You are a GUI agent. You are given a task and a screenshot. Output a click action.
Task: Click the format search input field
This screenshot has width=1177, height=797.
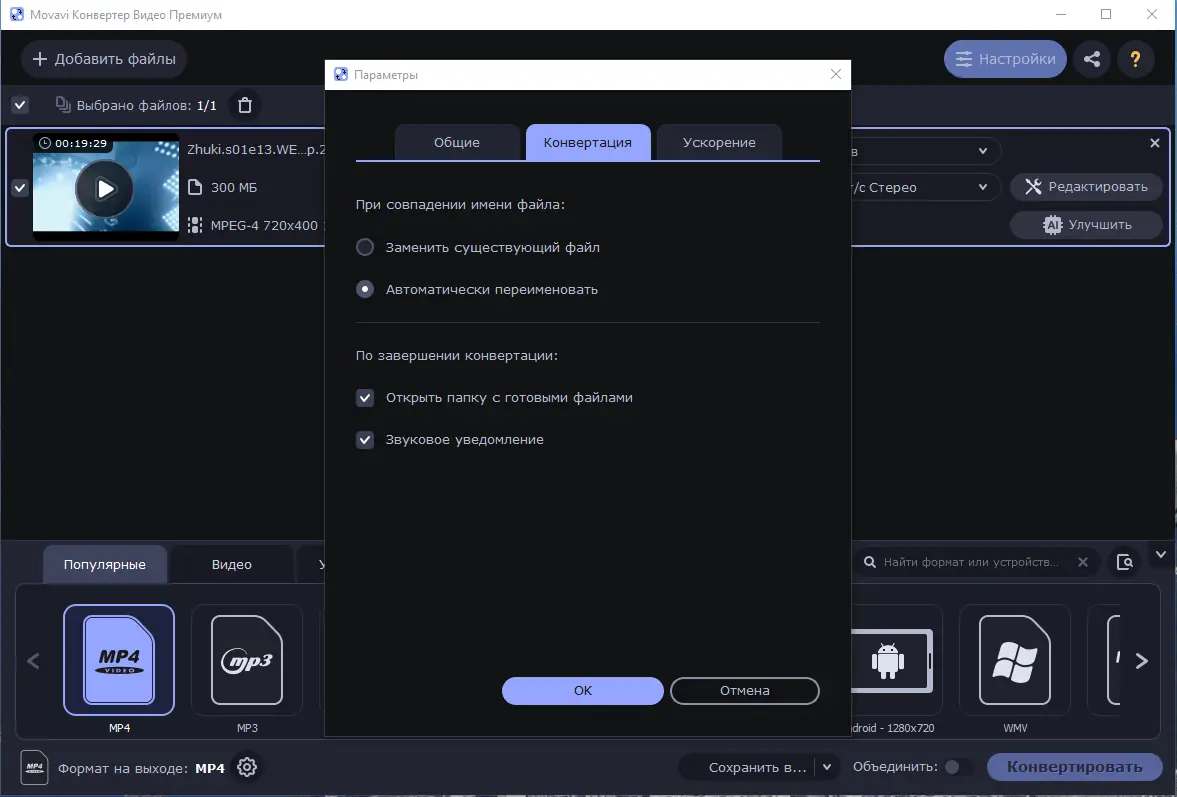coord(976,562)
